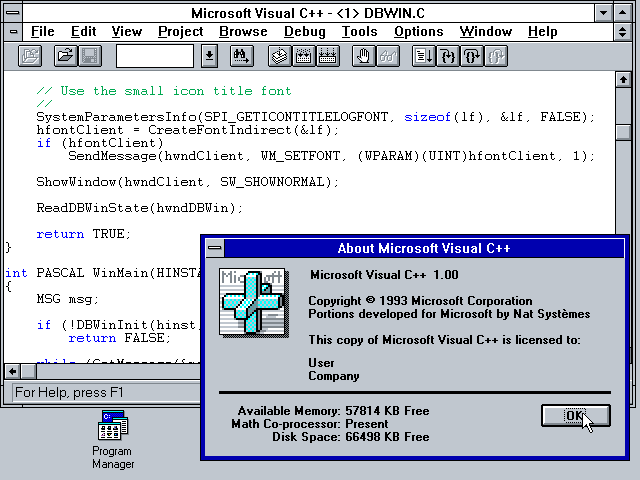Toggle breakpoint with the hand icon
Image resolution: width=640 pixels, height=480 pixels.
tap(363, 56)
